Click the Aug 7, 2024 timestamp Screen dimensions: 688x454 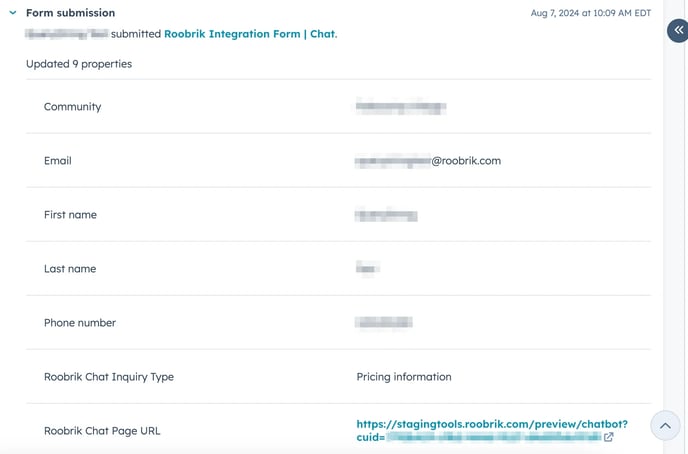(x=591, y=13)
